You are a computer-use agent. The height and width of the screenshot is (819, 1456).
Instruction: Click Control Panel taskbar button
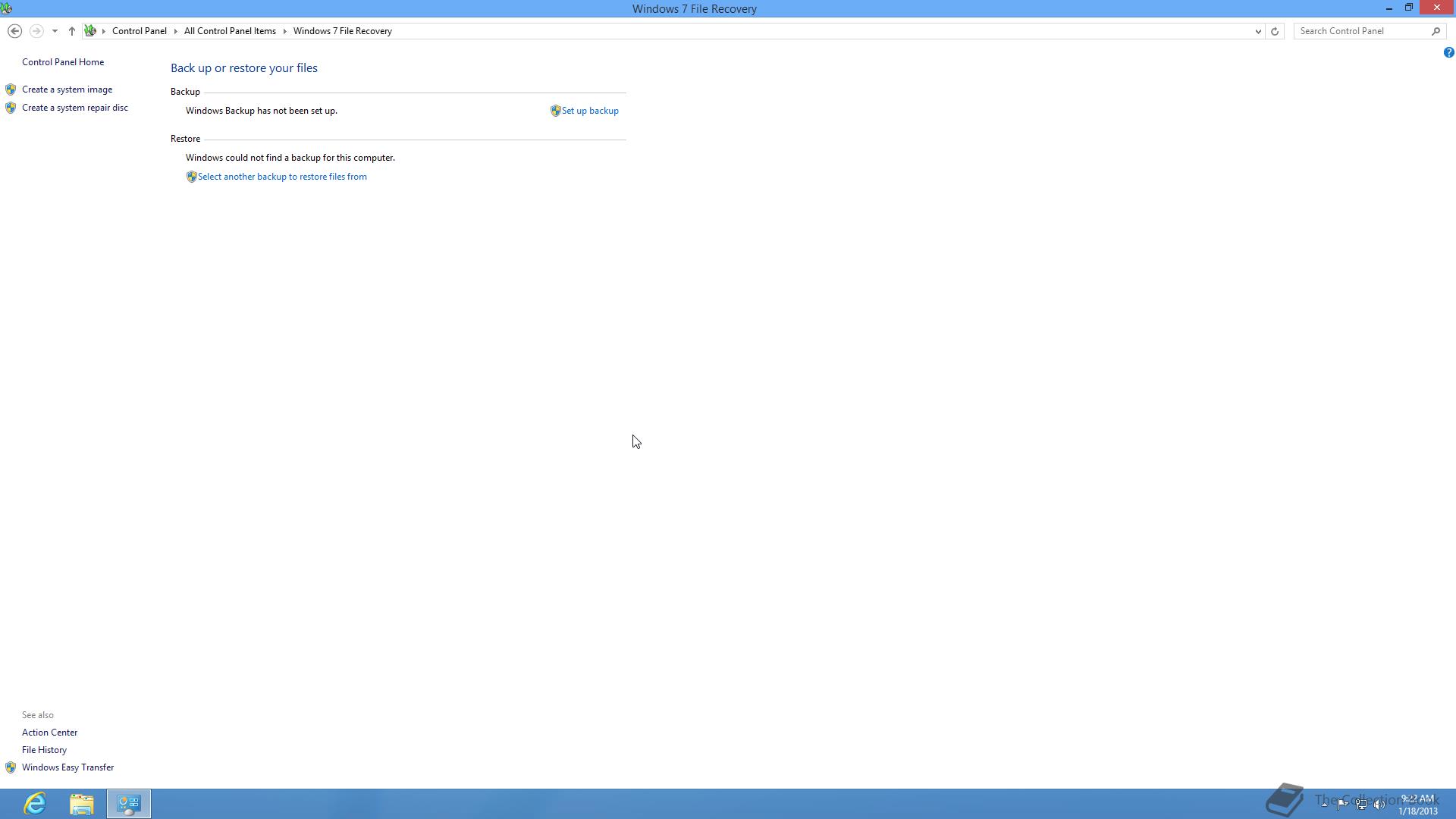click(129, 804)
